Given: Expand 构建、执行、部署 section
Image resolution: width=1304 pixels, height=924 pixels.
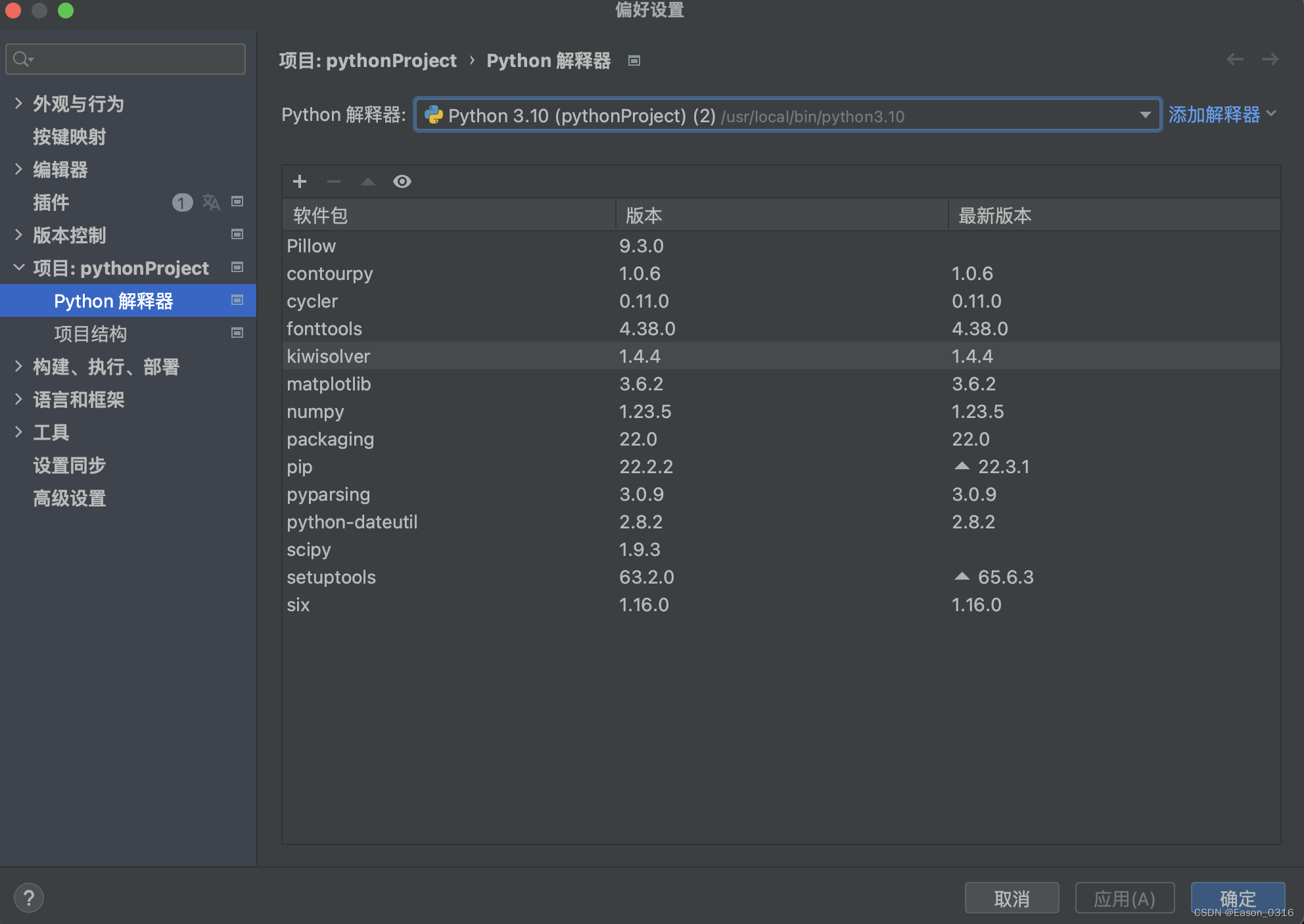Looking at the screenshot, I should tap(18, 366).
